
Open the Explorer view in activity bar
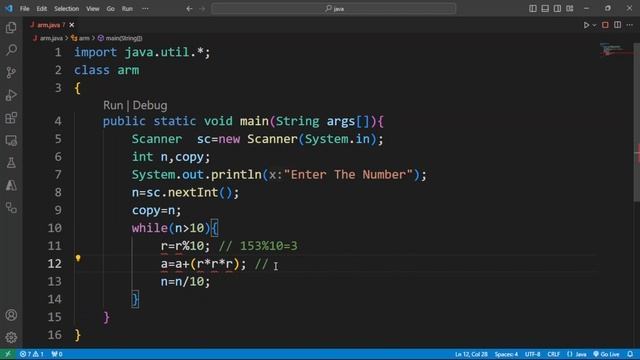pyautogui.click(x=11, y=28)
